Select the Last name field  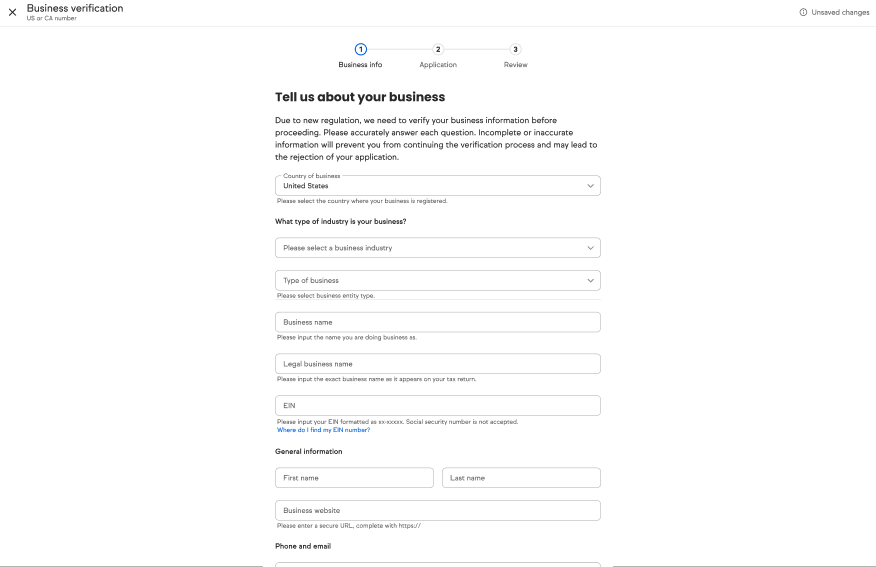[521, 478]
